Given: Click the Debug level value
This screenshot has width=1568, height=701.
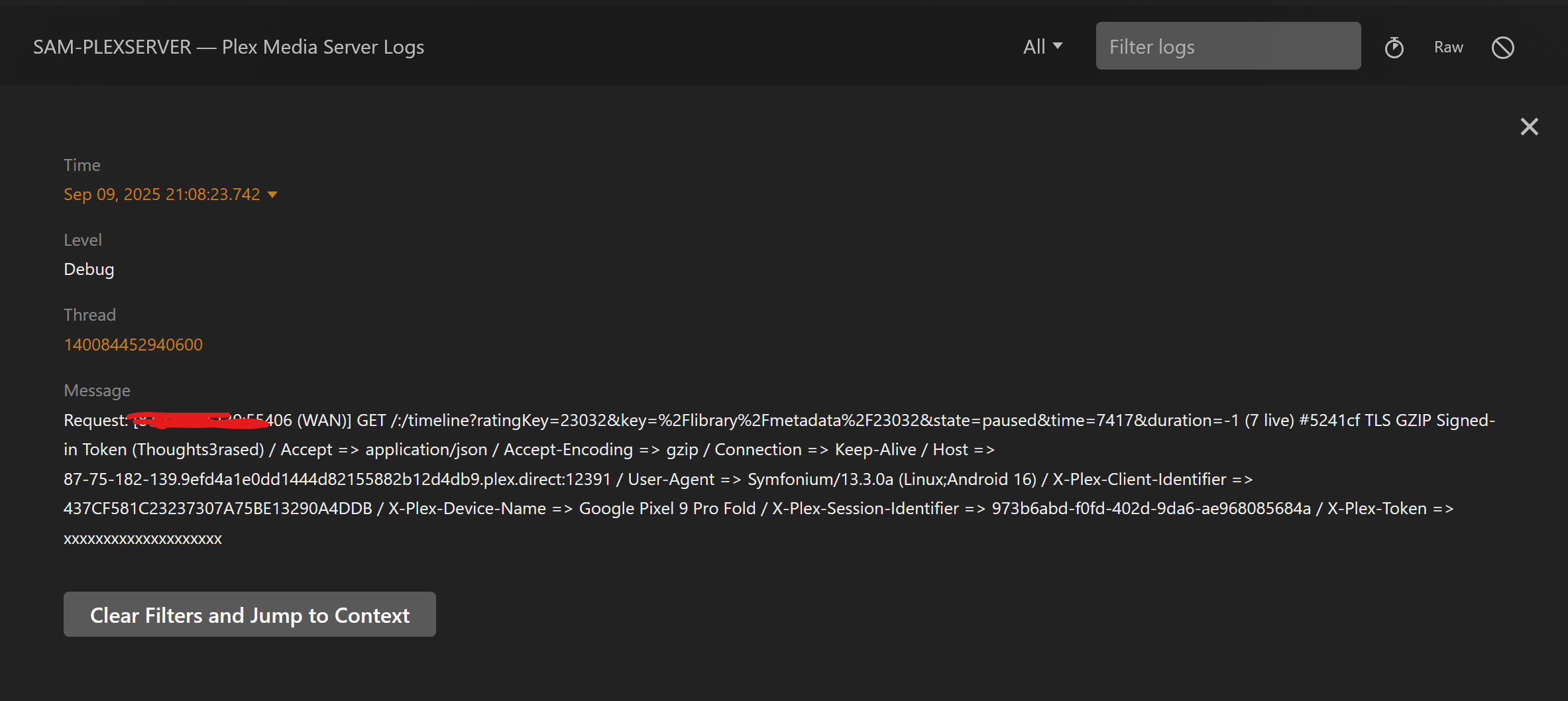Looking at the screenshot, I should click(89, 269).
